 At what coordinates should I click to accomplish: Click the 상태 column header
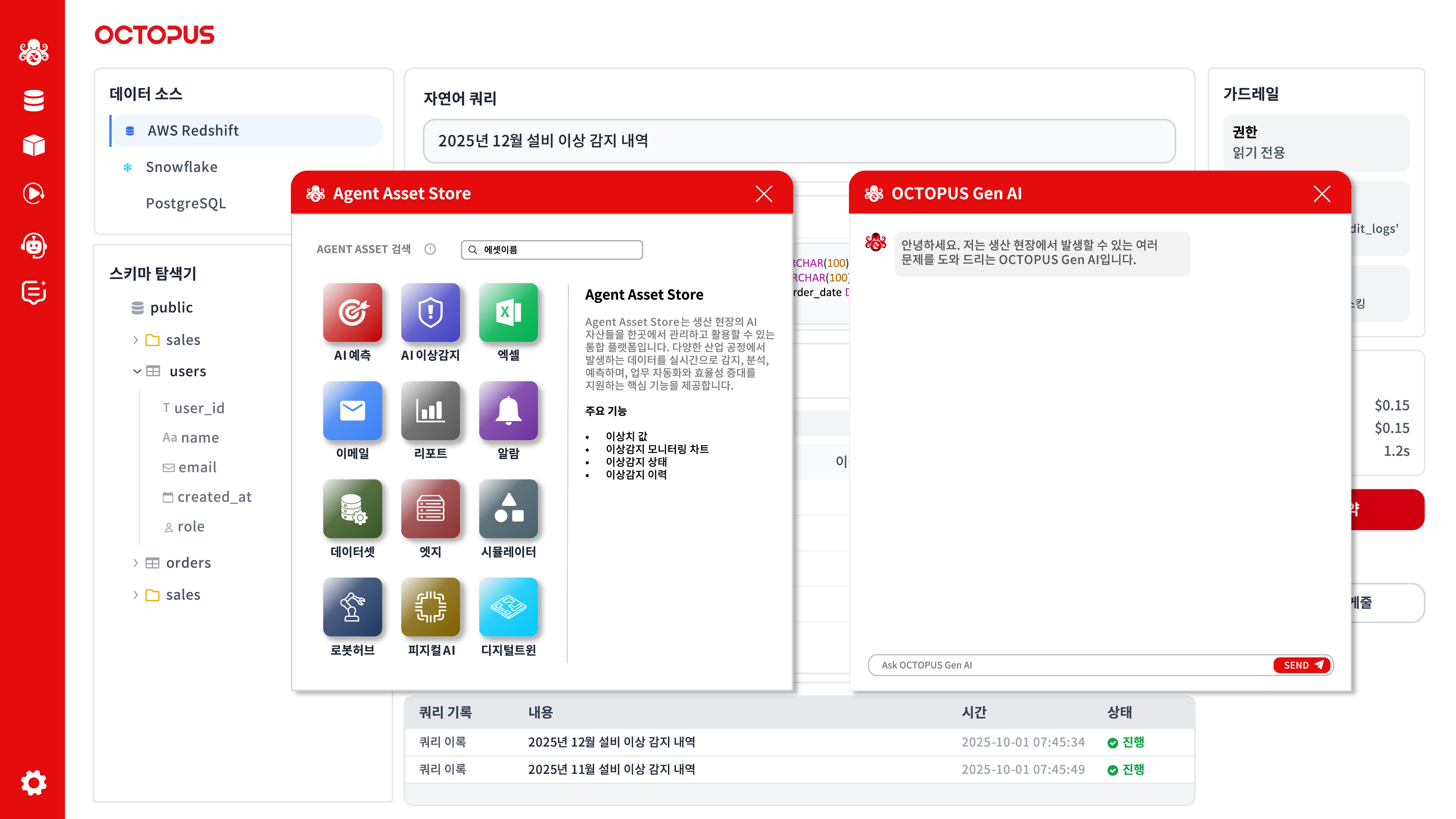click(1120, 712)
